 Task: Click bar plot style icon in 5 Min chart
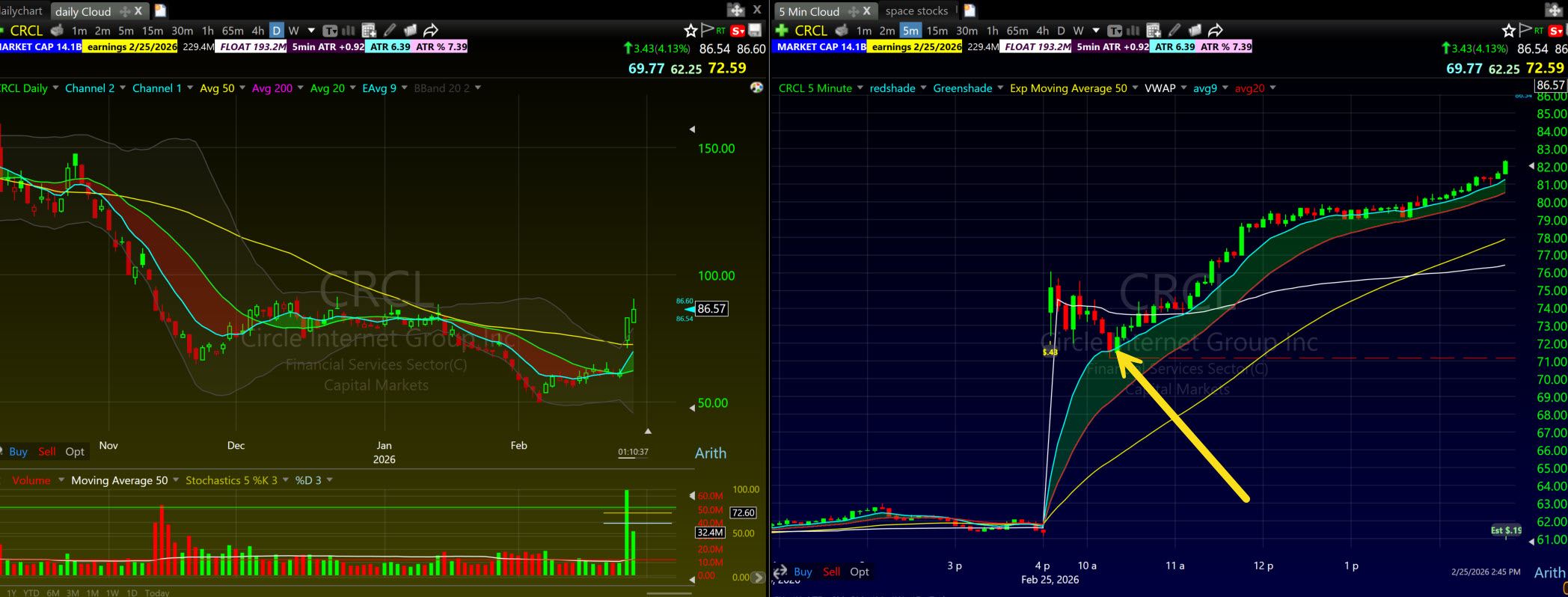(x=1133, y=30)
